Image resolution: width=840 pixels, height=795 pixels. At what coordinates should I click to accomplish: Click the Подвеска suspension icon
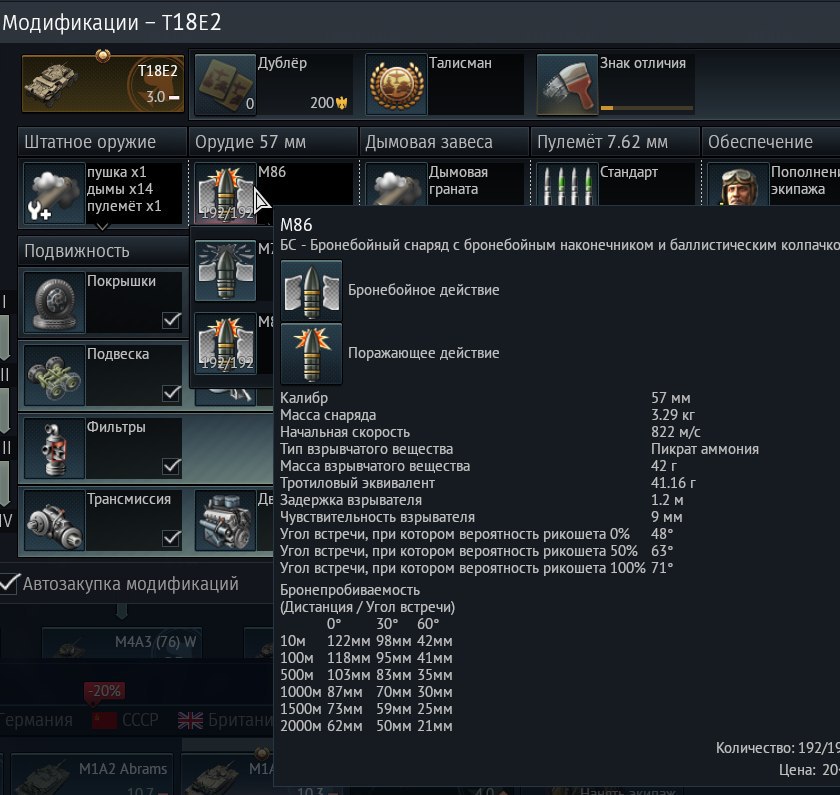pyautogui.click(x=54, y=375)
